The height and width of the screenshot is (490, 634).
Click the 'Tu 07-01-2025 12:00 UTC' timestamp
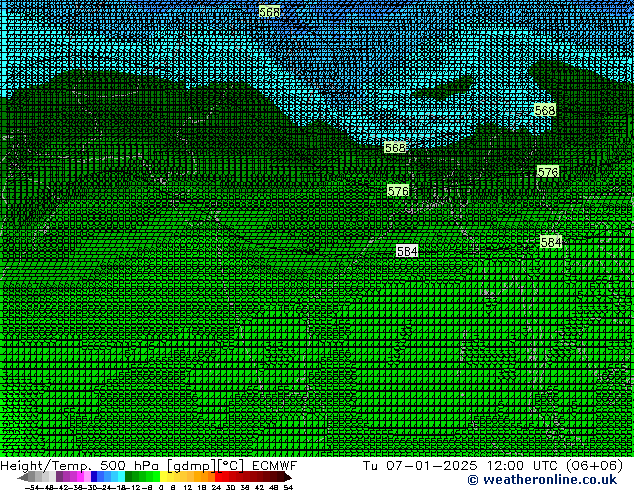[x=461, y=465]
